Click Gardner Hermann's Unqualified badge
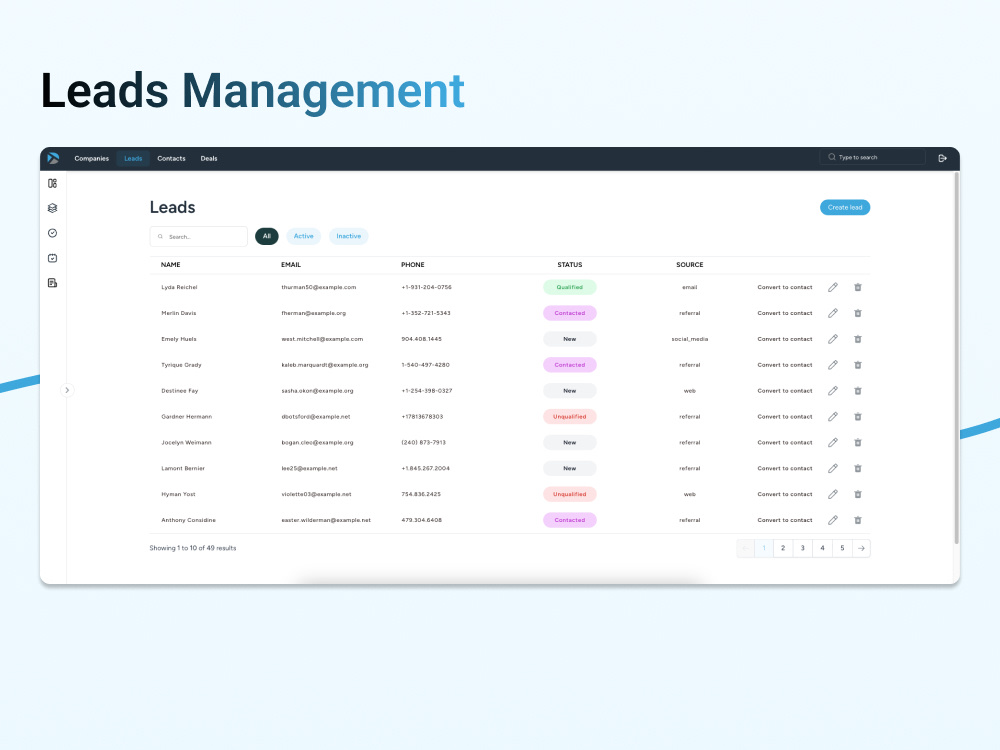 570,416
